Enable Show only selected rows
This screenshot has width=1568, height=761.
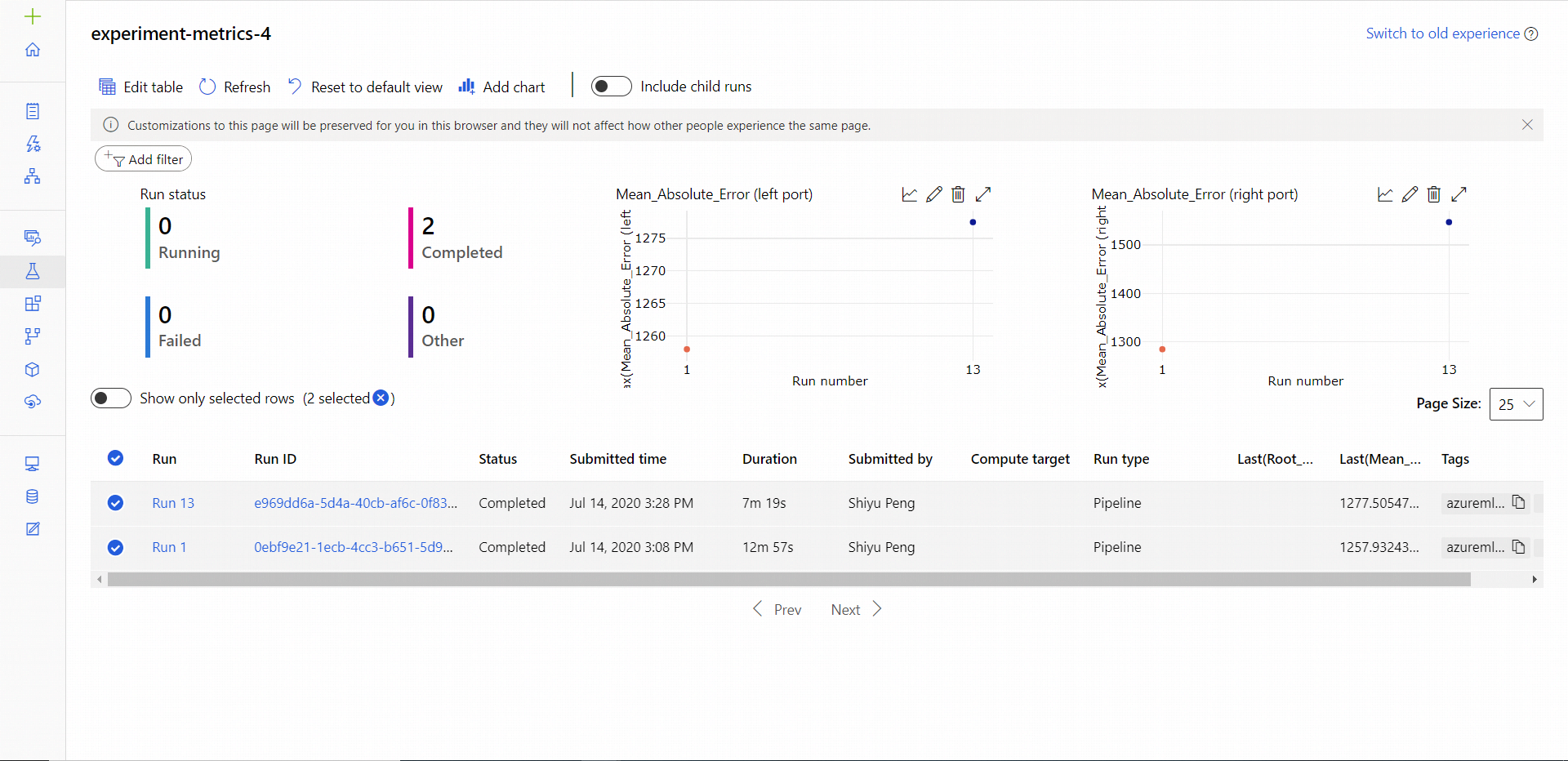tap(111, 398)
